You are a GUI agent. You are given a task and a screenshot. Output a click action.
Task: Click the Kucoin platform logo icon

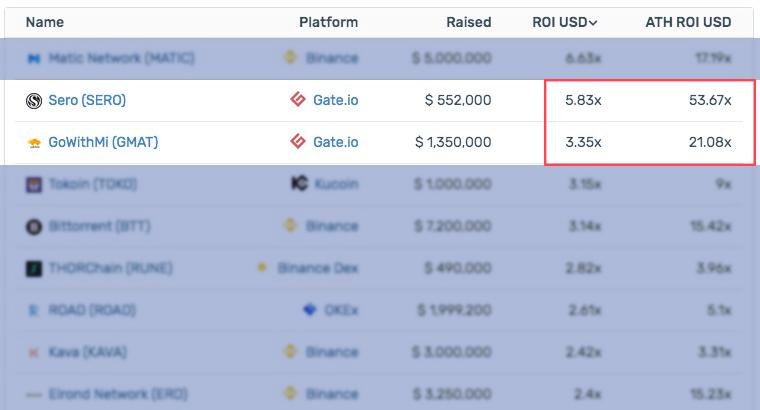click(x=300, y=183)
